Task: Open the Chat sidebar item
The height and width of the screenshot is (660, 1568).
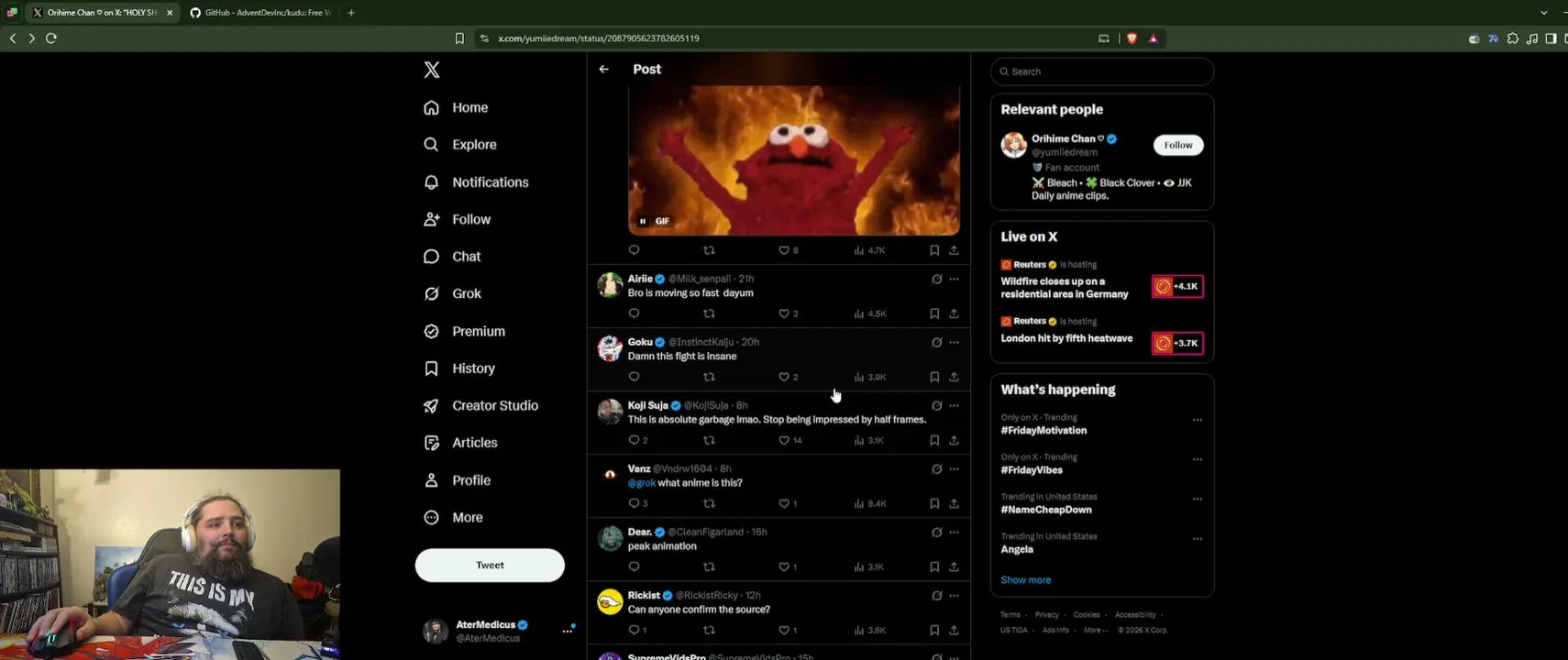Action: pyautogui.click(x=452, y=257)
